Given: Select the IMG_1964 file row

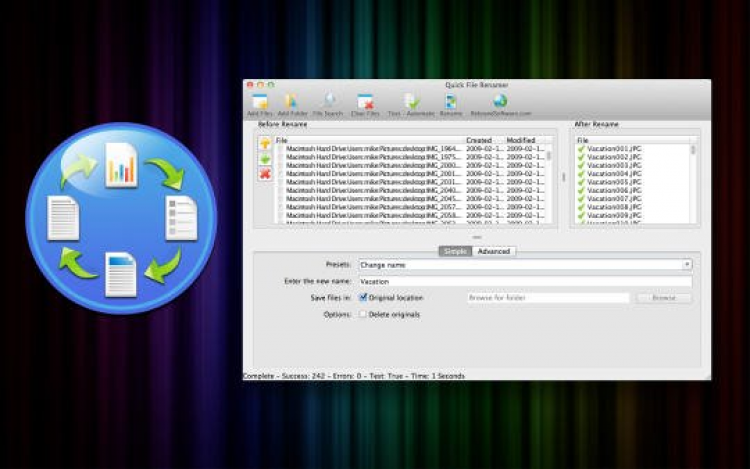Looking at the screenshot, I should [x=411, y=149].
